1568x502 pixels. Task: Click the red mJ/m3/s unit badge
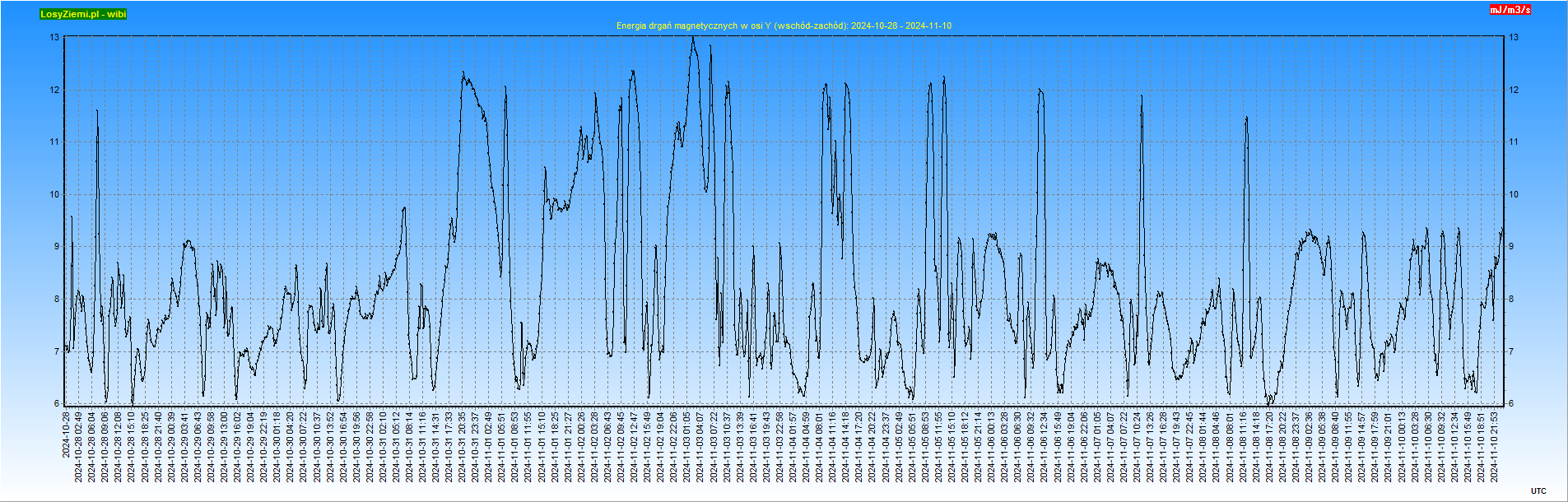click(1510, 10)
